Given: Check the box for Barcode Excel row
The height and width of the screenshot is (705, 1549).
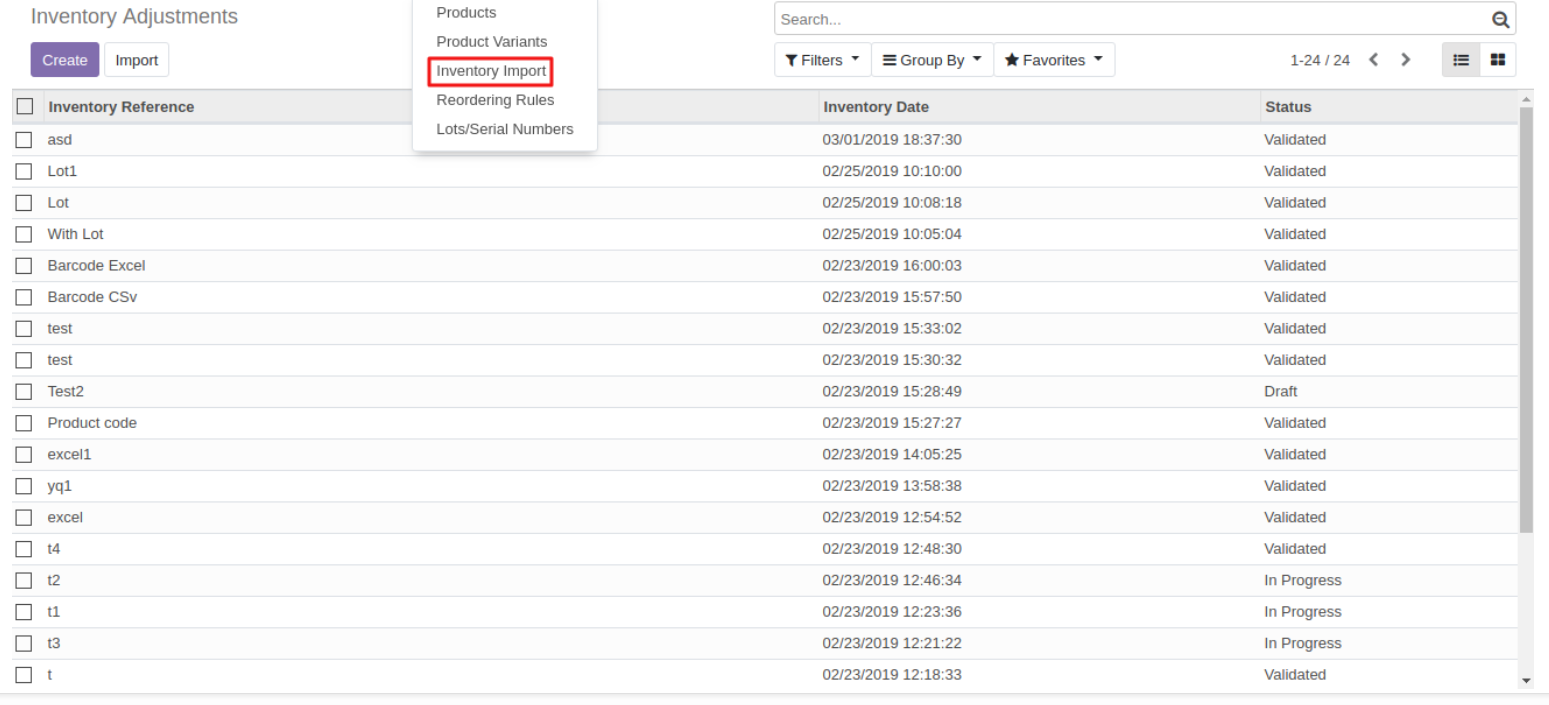Looking at the screenshot, I should pos(24,266).
